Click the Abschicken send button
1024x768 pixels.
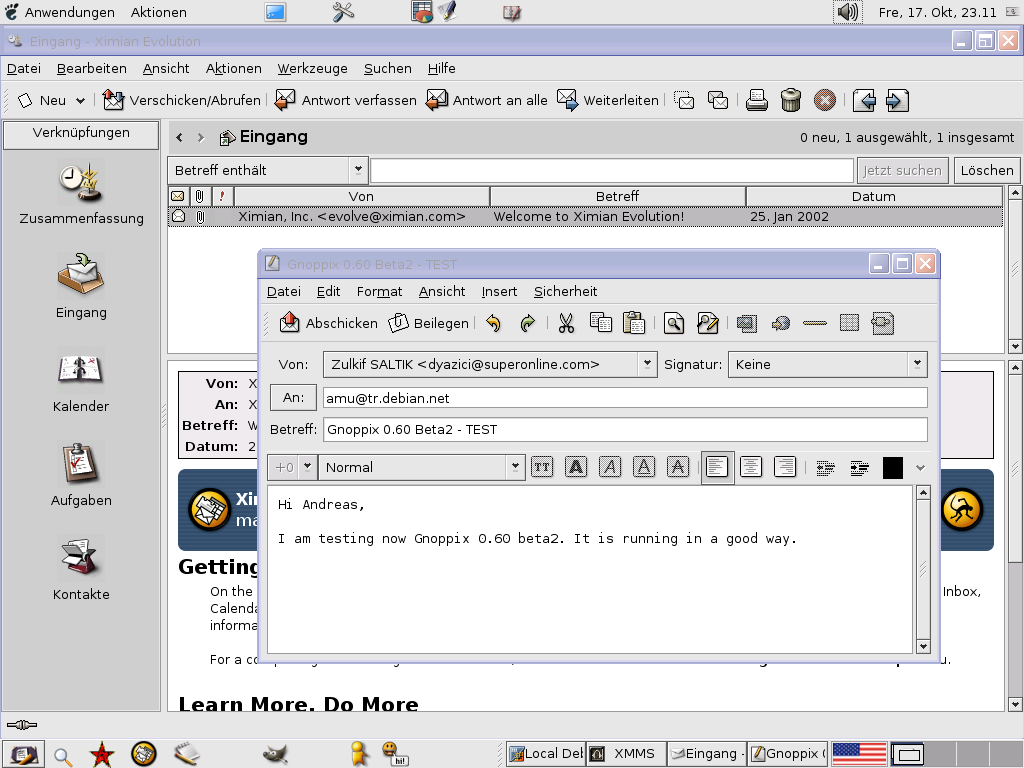329,323
